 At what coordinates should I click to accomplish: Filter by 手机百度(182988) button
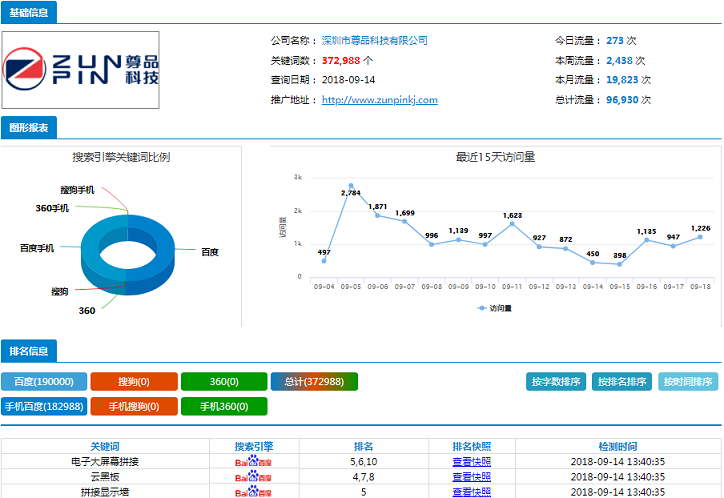click(x=44, y=407)
